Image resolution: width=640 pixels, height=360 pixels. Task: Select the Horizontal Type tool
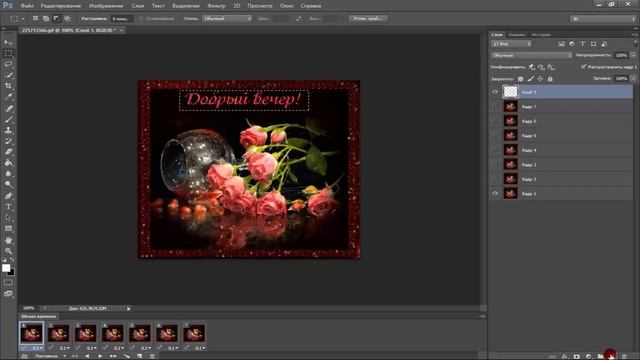coord(8,207)
